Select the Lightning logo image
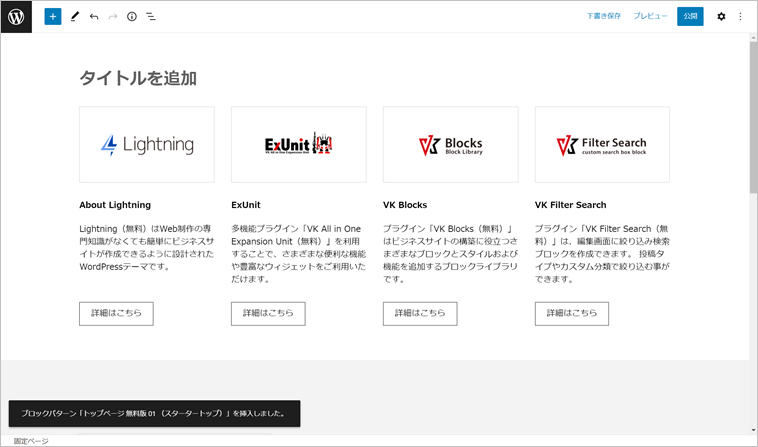This screenshot has width=758, height=447. (147, 145)
